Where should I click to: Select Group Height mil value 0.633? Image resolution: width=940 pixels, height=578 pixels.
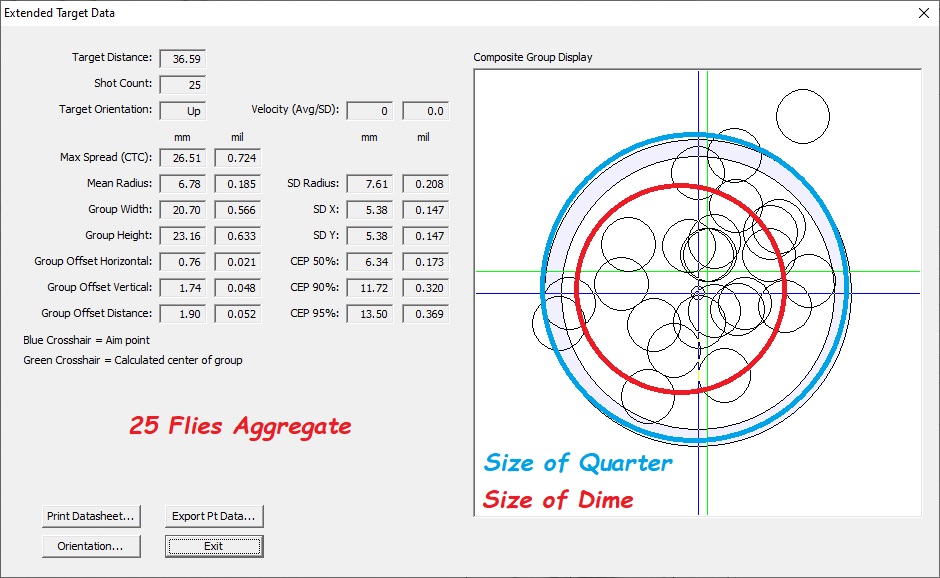[238, 236]
